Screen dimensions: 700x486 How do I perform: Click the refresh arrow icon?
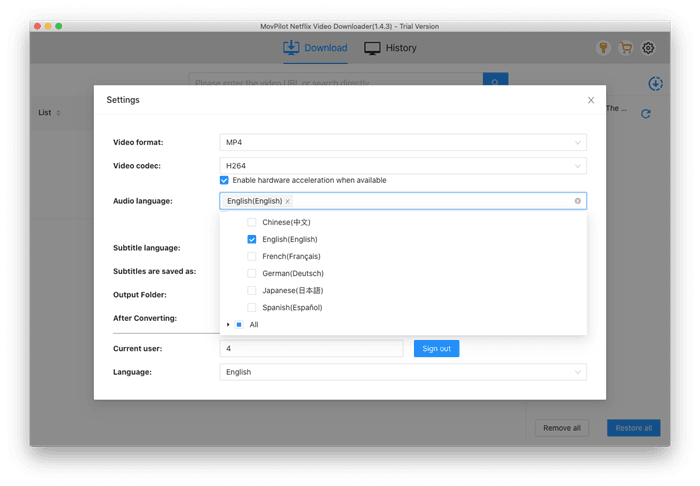646,114
